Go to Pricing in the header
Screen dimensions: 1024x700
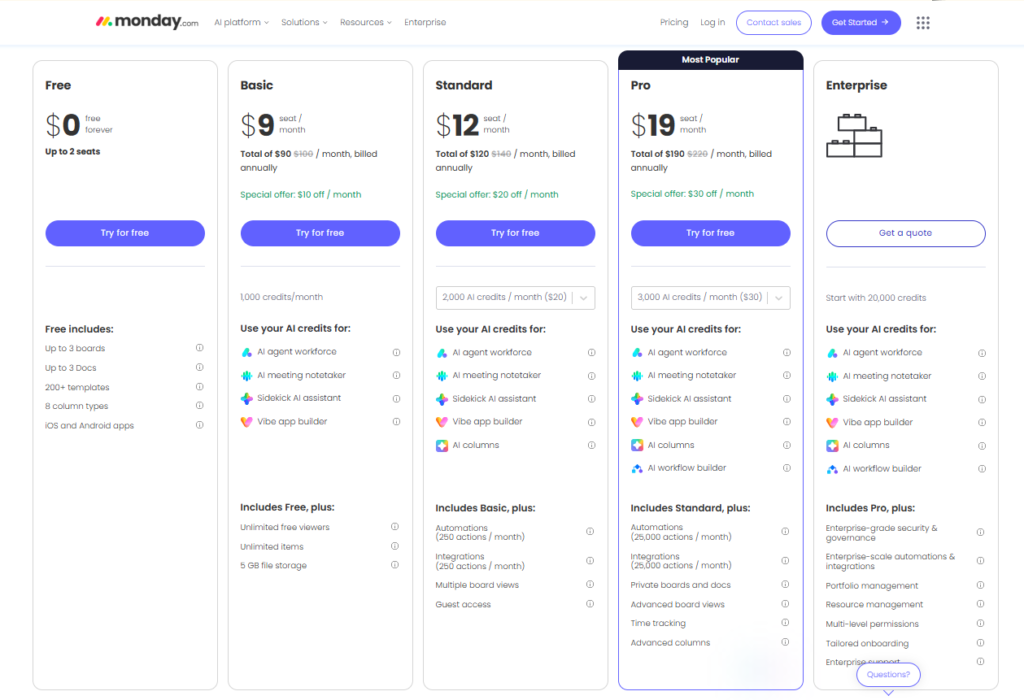click(x=674, y=22)
